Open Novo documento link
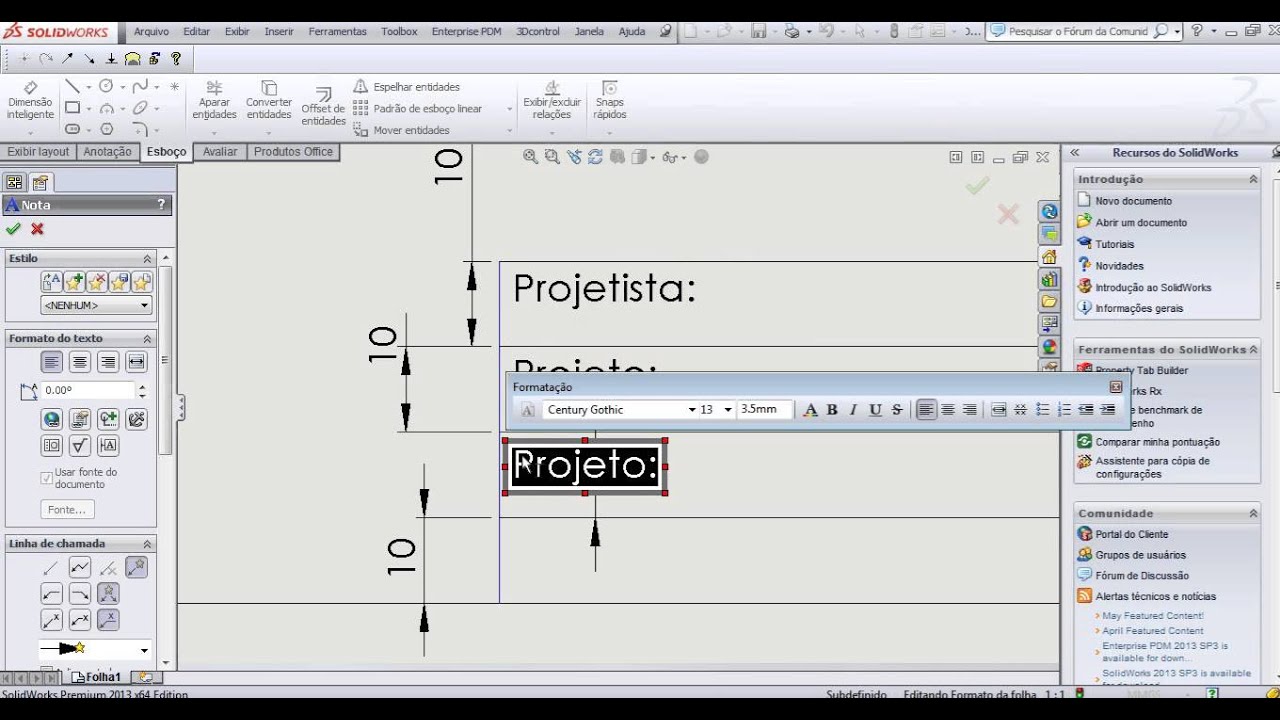This screenshot has width=1280, height=720. [1134, 201]
